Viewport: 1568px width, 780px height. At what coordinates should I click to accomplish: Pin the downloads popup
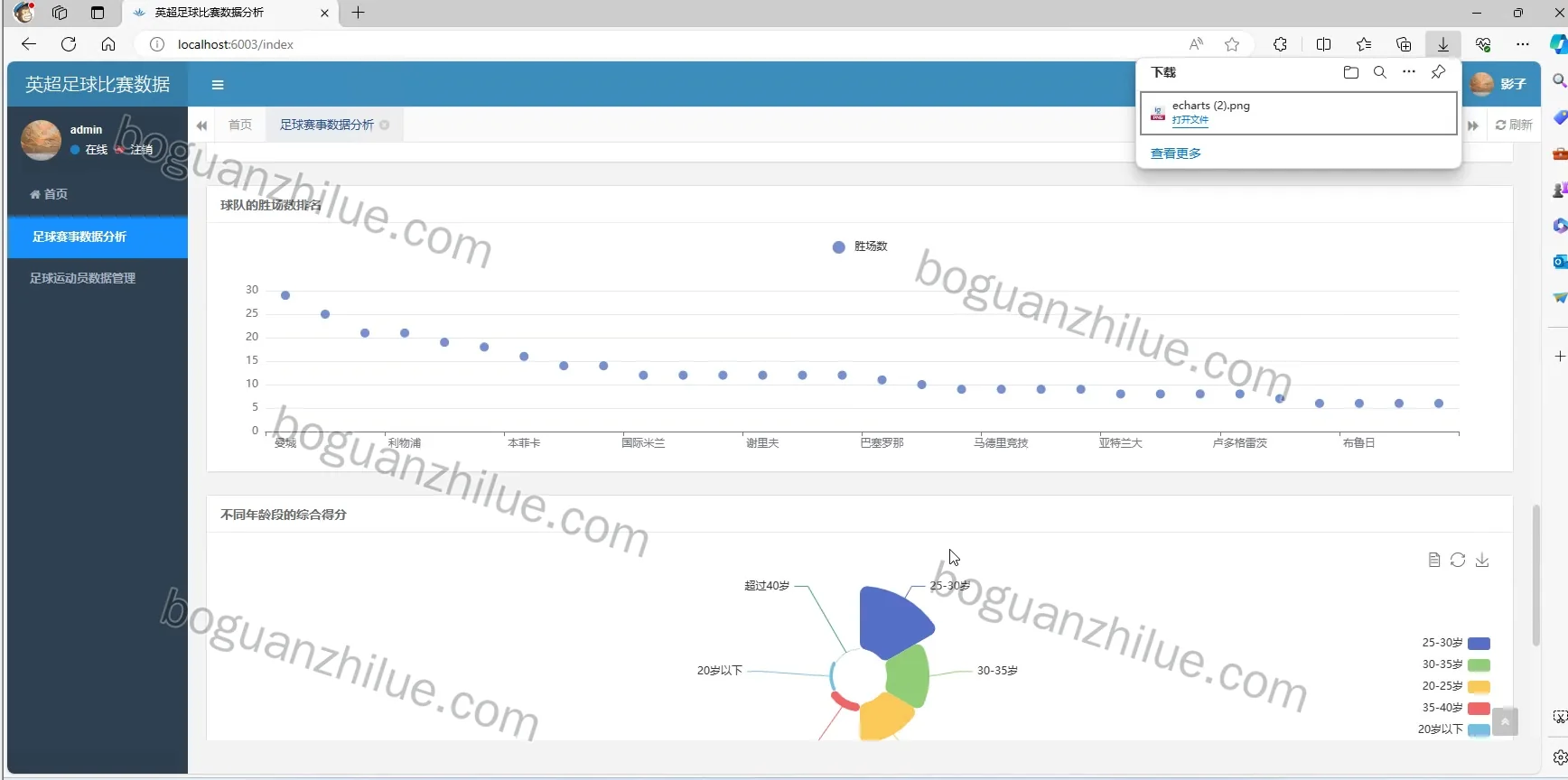(x=1438, y=72)
